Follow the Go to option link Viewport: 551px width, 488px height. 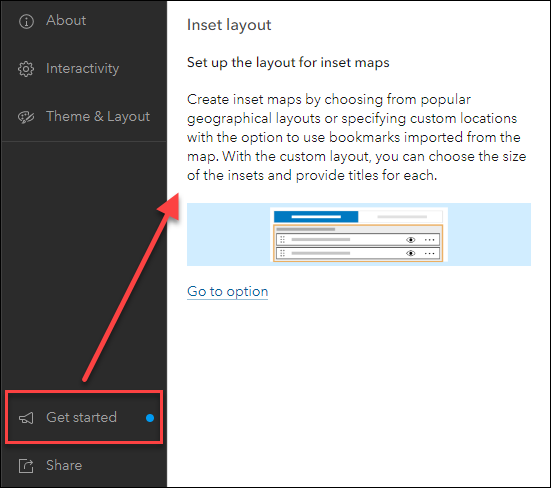[x=227, y=292]
